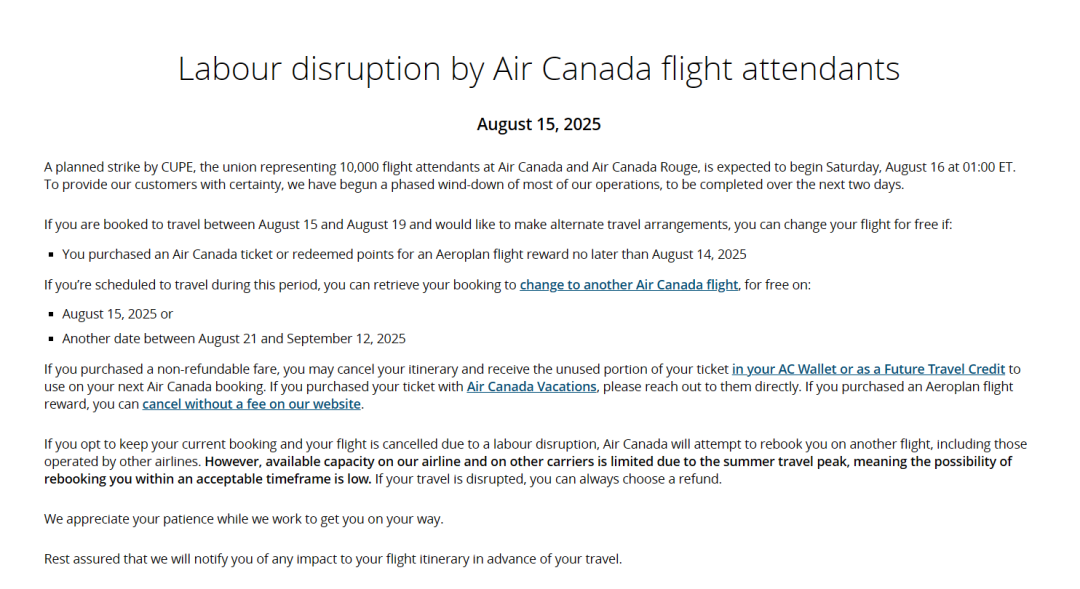Open the 'change to another Air Canada flight' link
The image size is (1080, 589).
click(628, 285)
